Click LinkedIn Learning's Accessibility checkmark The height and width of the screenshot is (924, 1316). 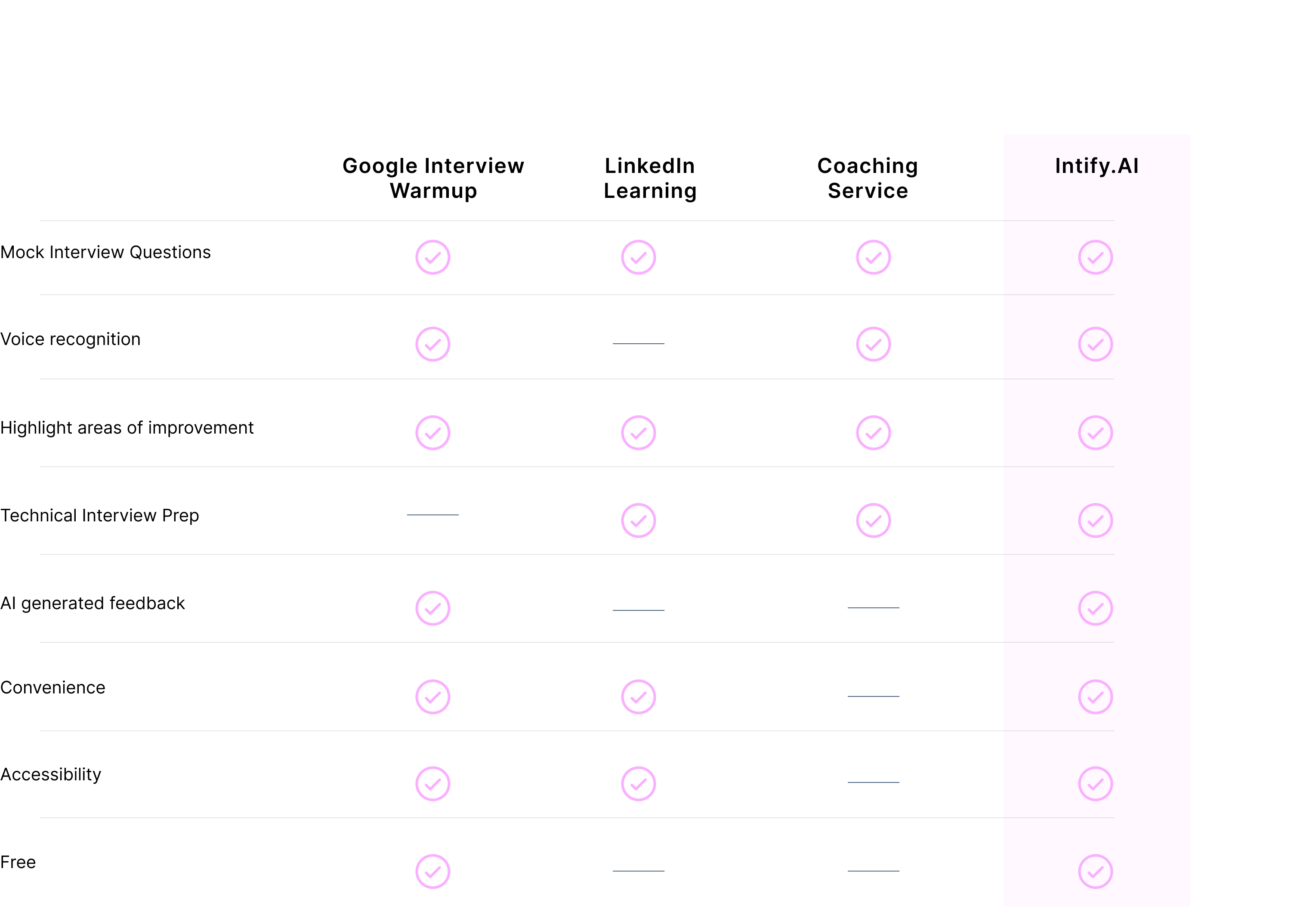(x=639, y=784)
